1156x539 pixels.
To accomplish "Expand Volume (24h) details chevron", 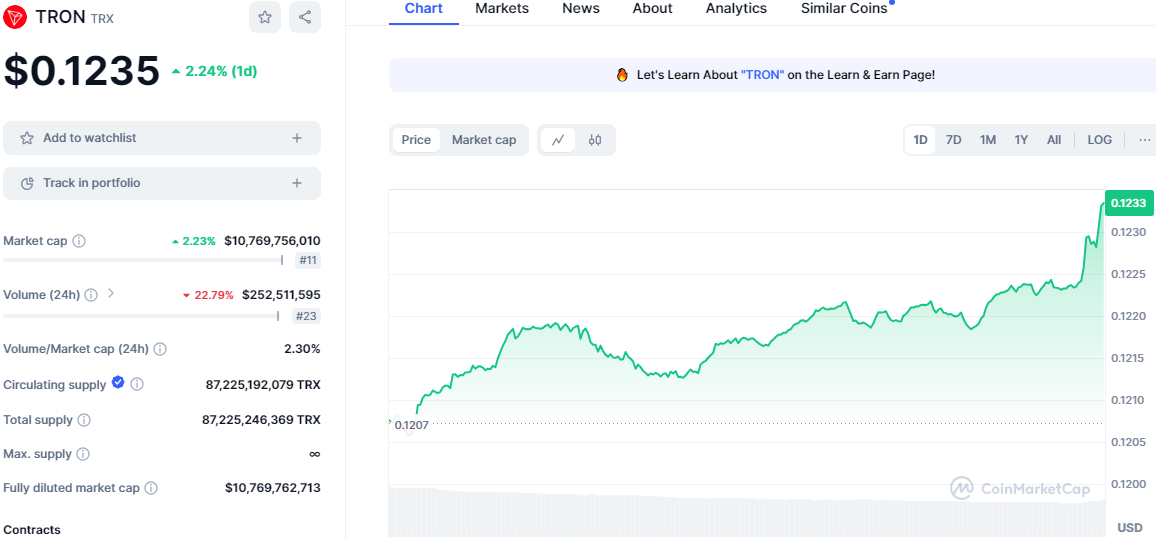I will coord(111,294).
